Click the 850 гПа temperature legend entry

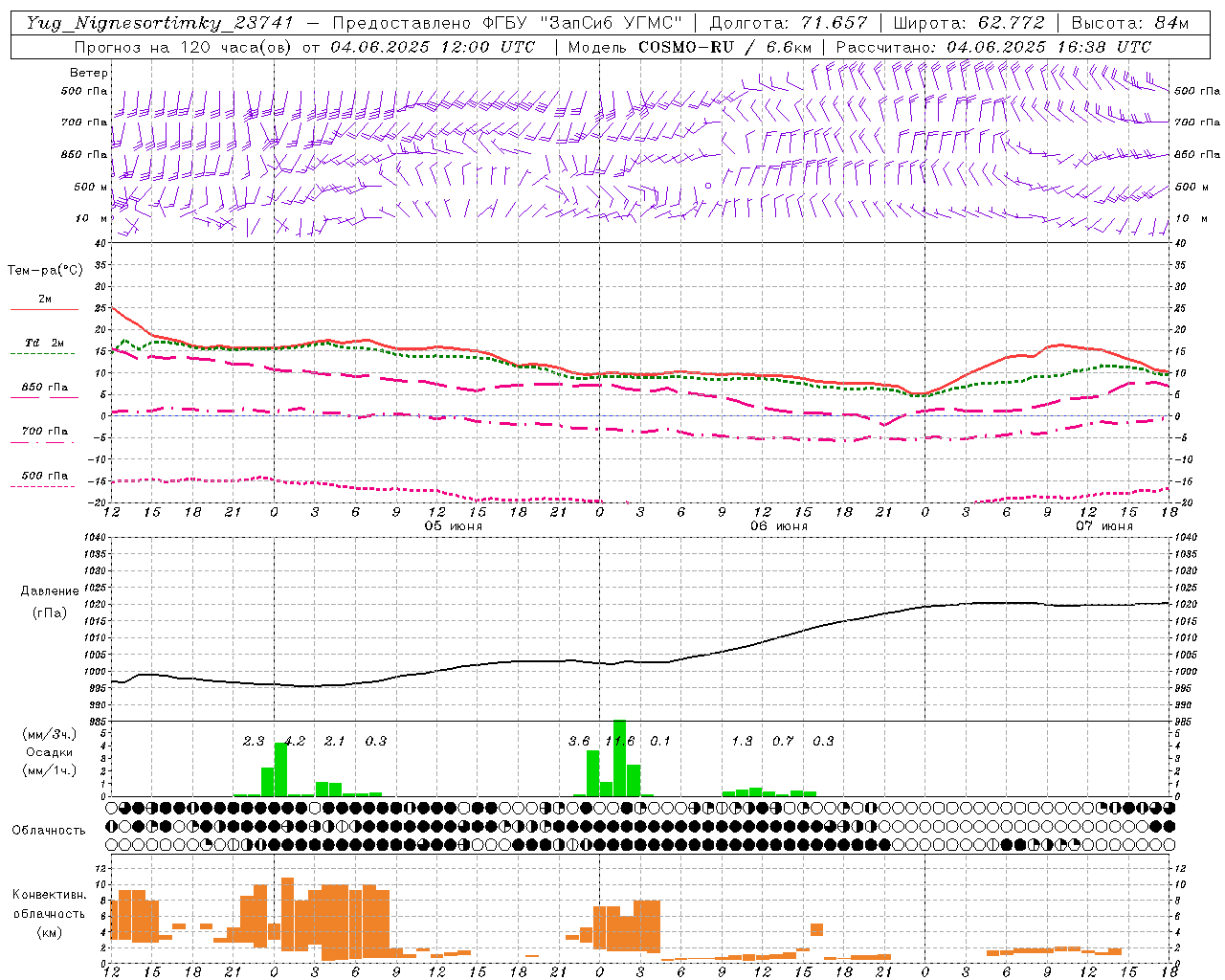(45, 388)
